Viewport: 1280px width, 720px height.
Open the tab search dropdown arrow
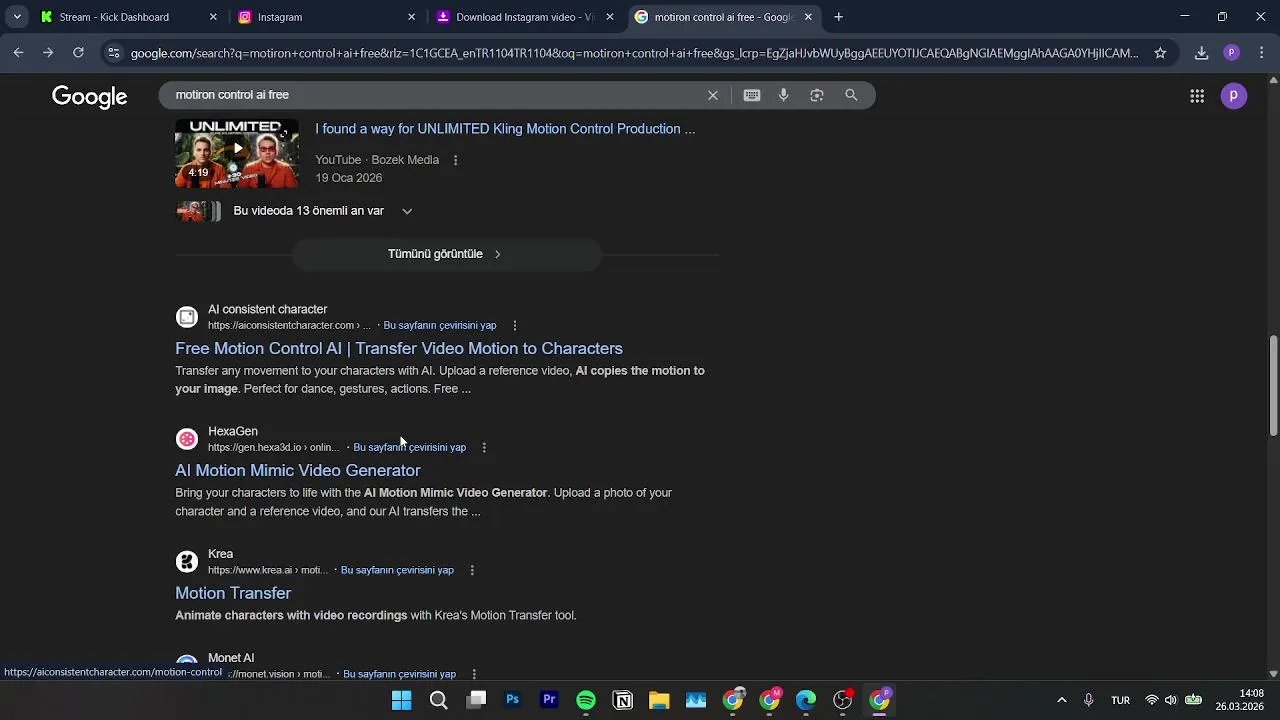tap(17, 17)
